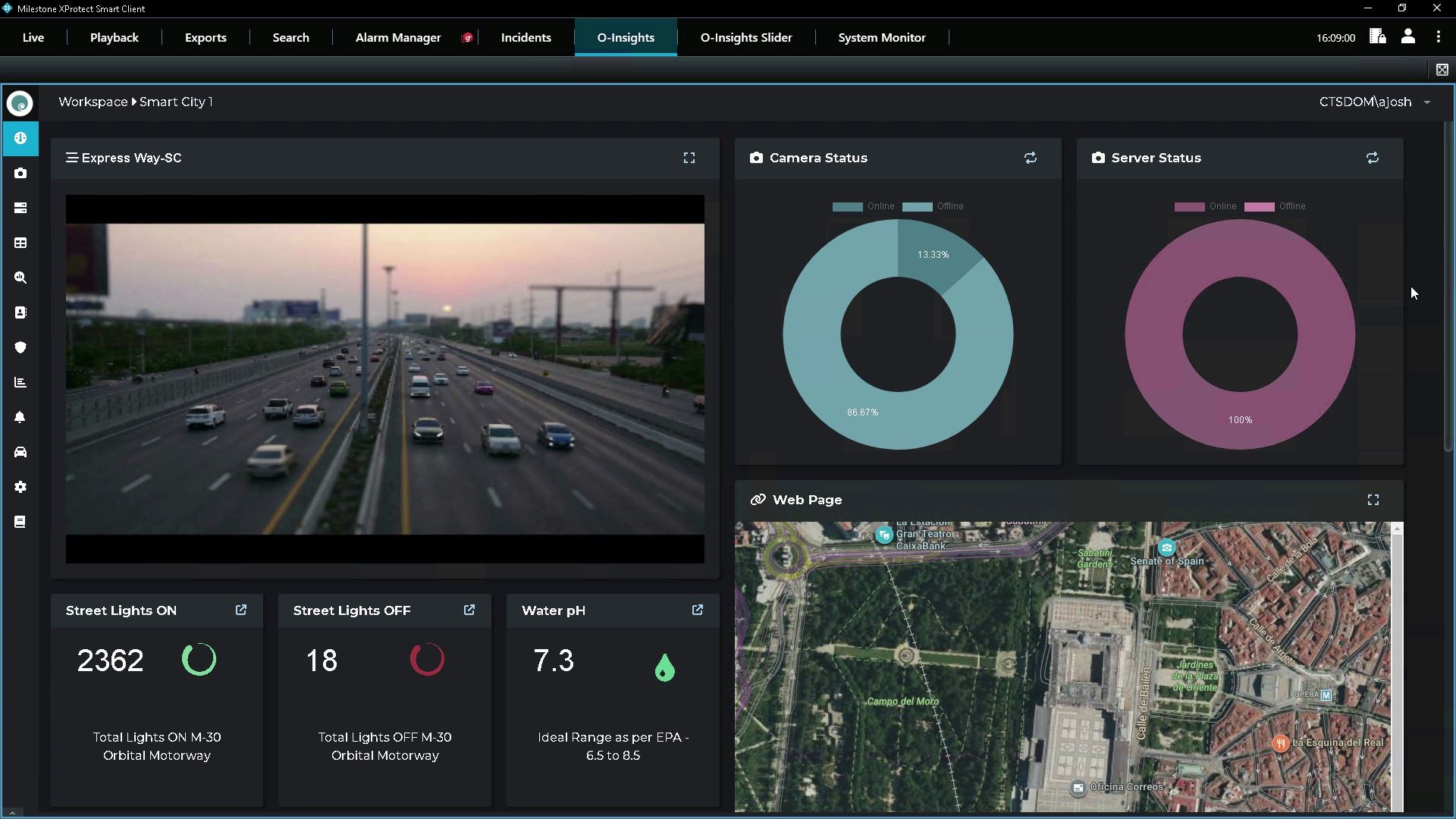Open the camera icon in left sidebar
This screenshot has height=819, width=1456.
20,173
